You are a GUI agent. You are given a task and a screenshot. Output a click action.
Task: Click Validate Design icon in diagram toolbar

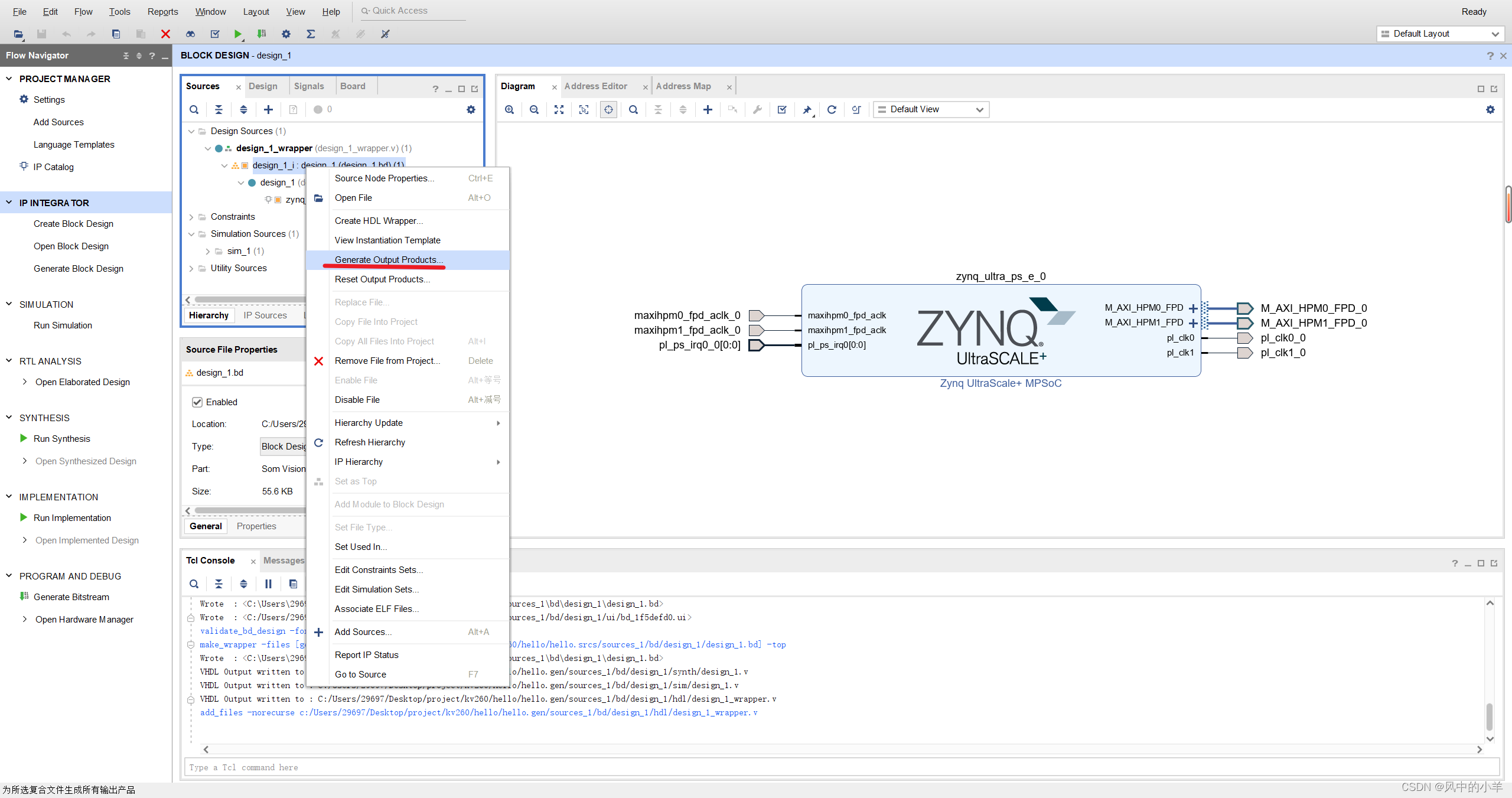click(x=782, y=109)
